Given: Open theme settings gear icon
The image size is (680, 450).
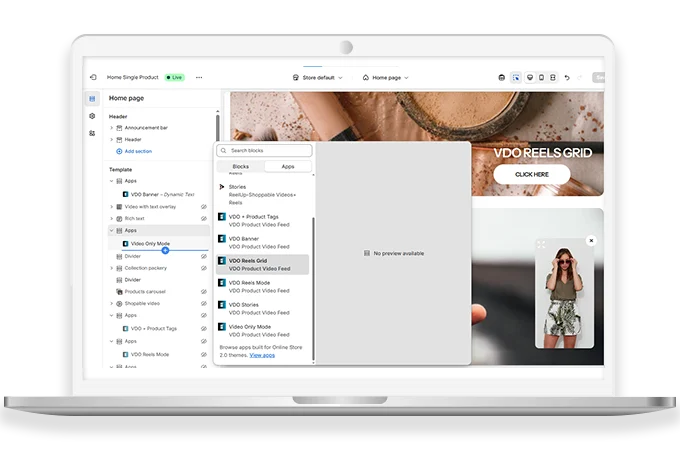Looking at the screenshot, I should [x=92, y=116].
